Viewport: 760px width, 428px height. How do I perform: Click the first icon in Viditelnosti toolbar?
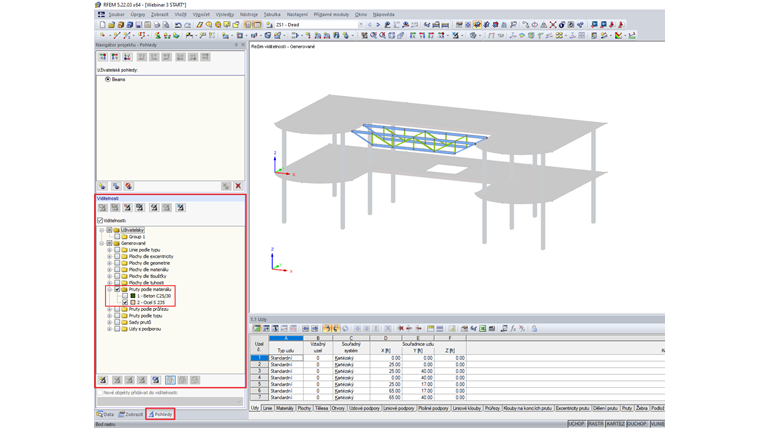click(102, 207)
